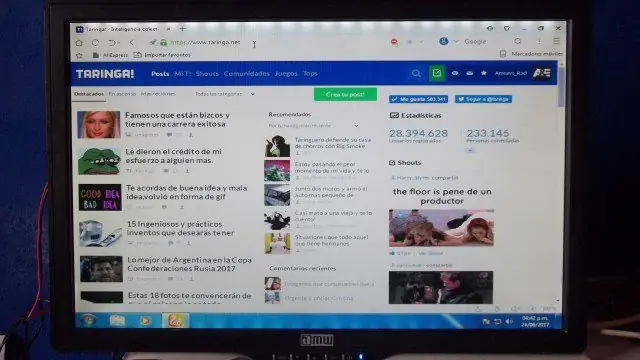
Task: Open the Tops menu item
Action: (310, 74)
